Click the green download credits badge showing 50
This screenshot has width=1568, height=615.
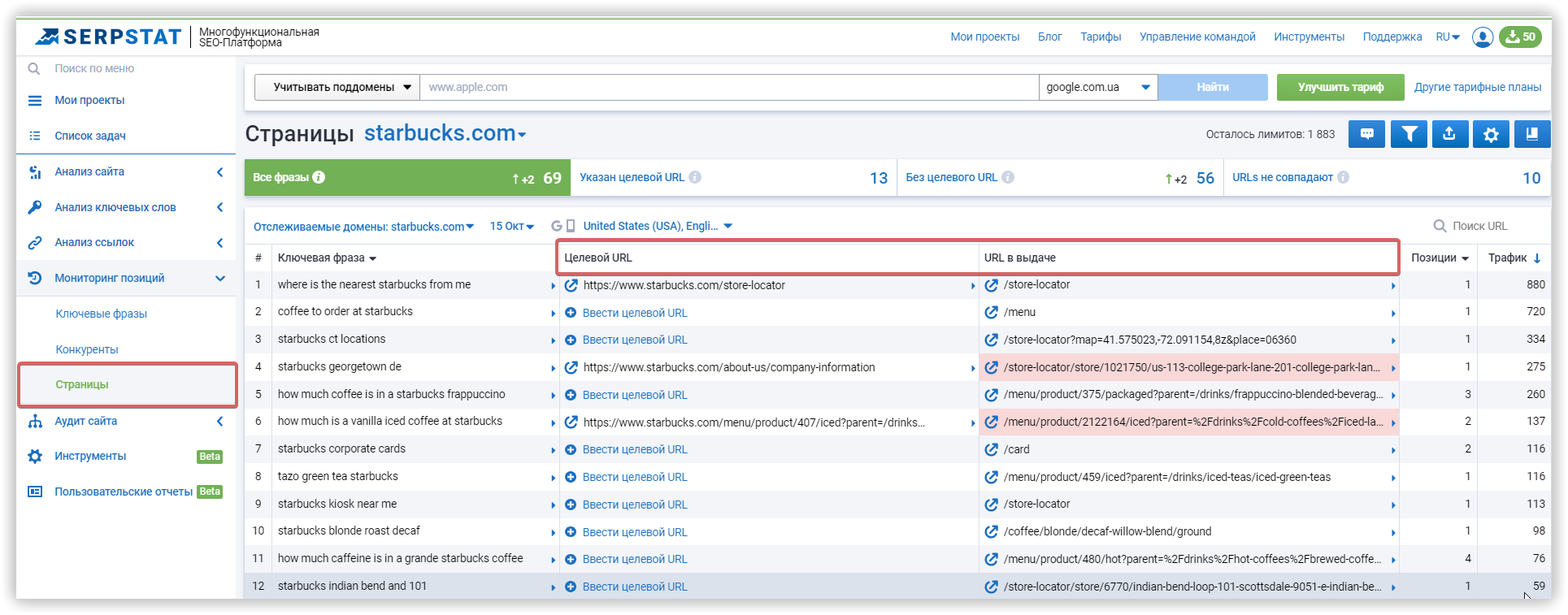coord(1520,37)
